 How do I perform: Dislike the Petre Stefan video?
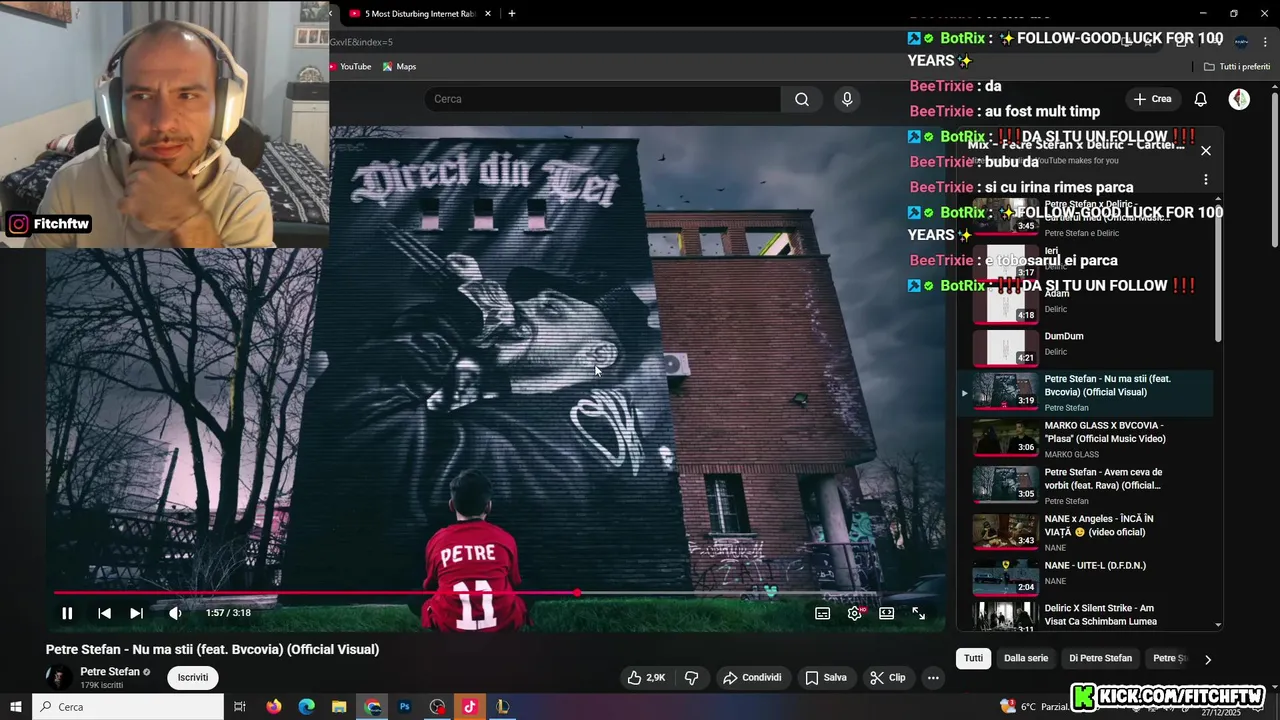tap(691, 677)
